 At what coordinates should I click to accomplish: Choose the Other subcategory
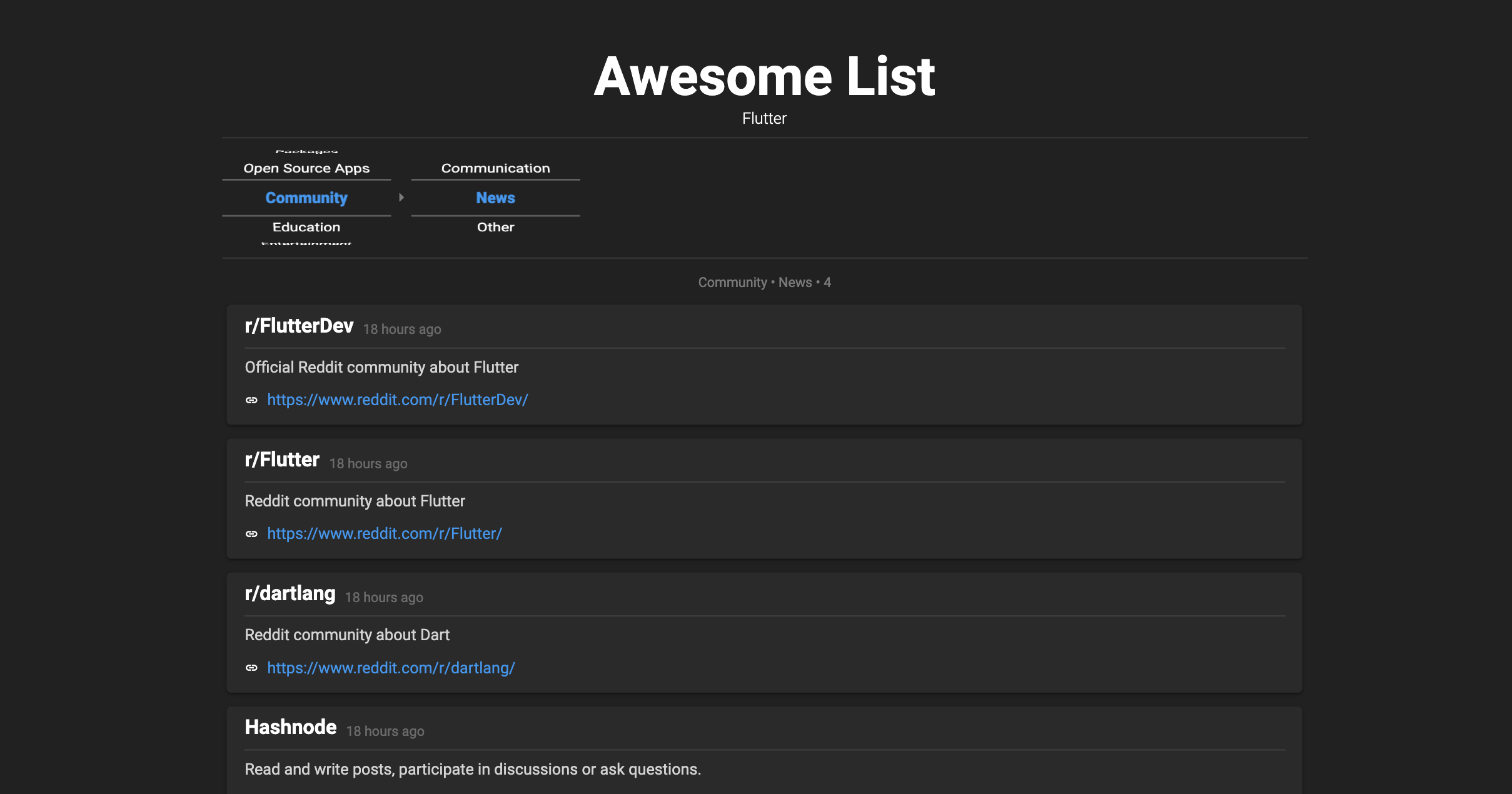coord(495,227)
